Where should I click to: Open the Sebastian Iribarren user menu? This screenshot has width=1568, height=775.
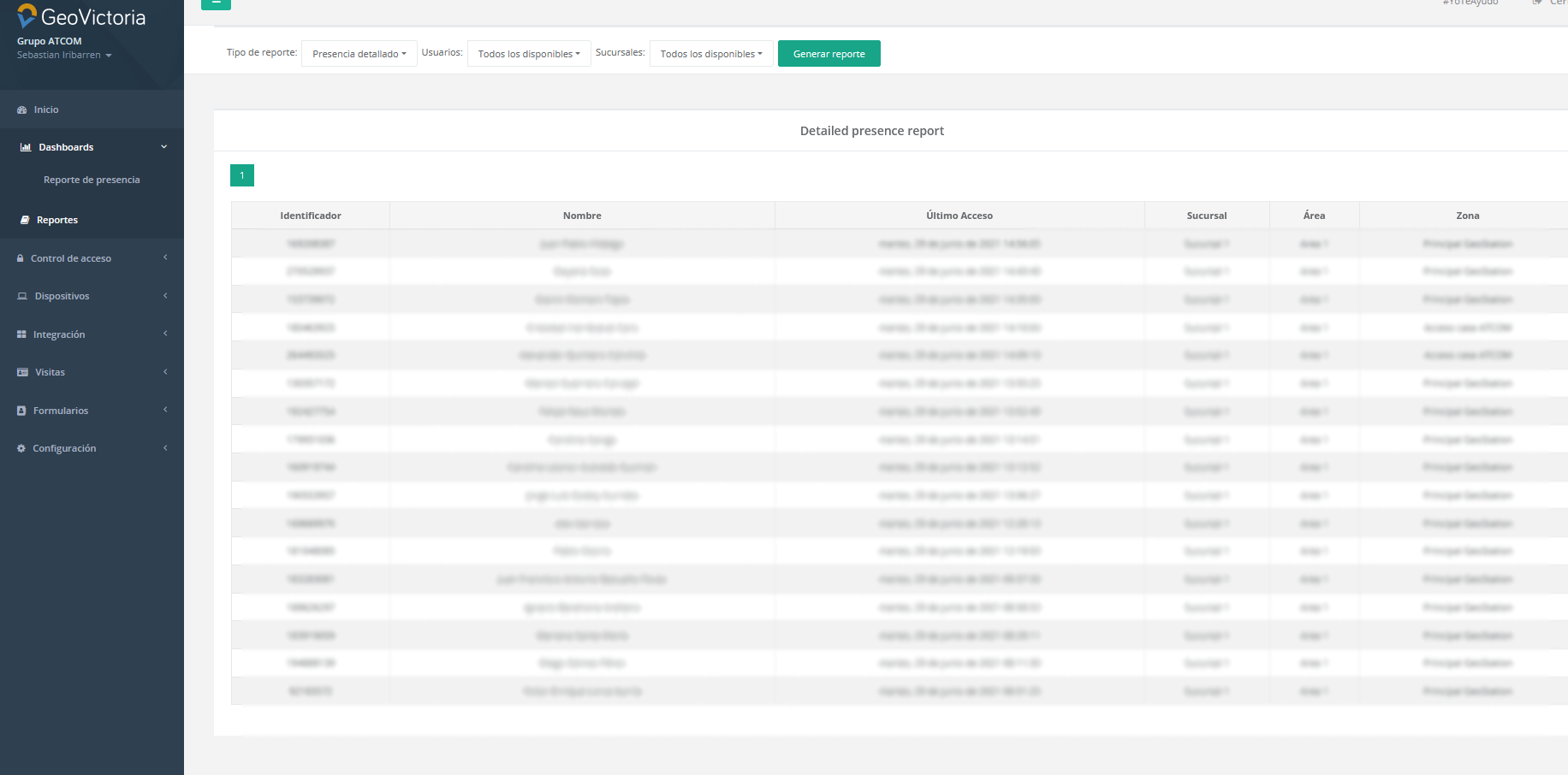64,56
